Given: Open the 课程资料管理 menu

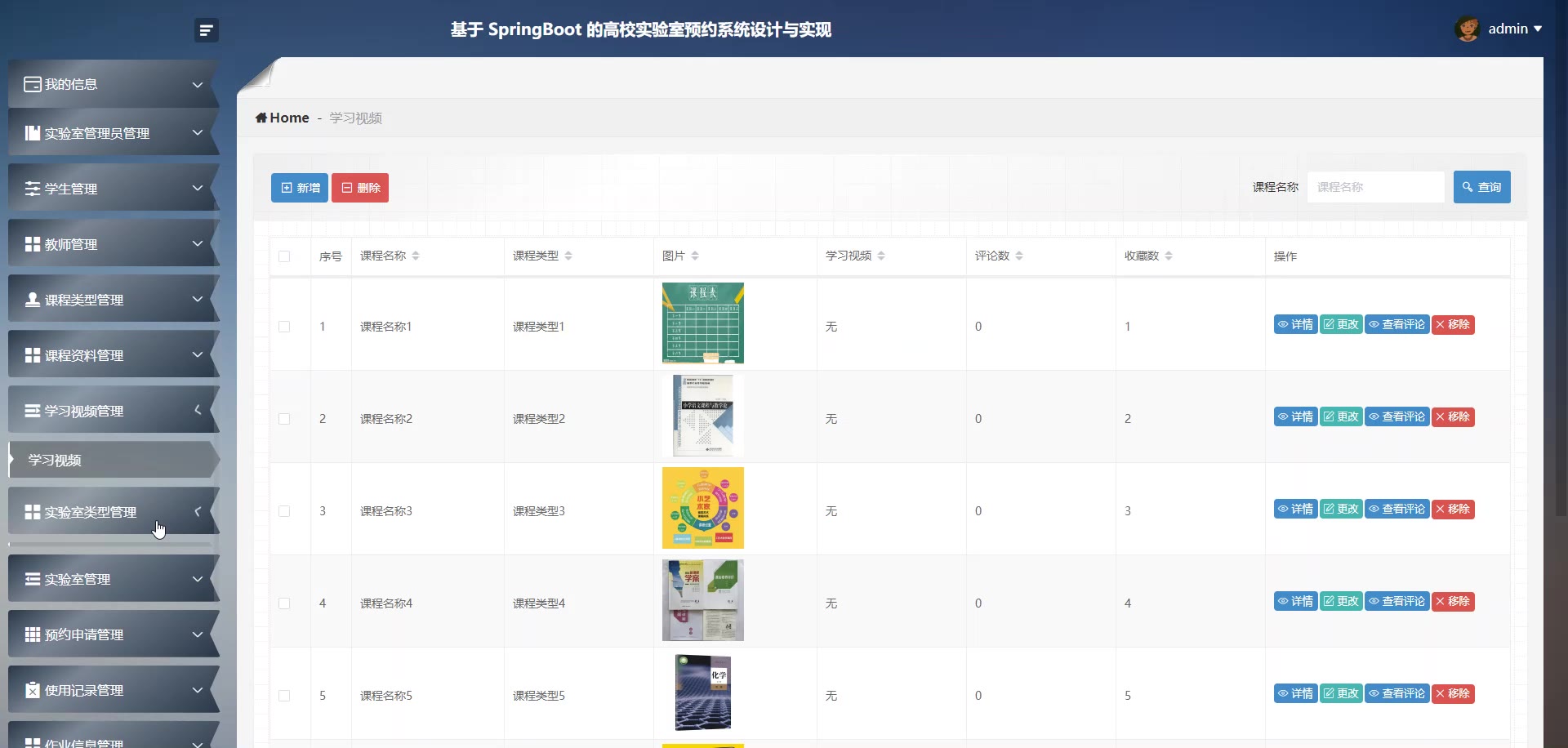Looking at the screenshot, I should [x=114, y=355].
